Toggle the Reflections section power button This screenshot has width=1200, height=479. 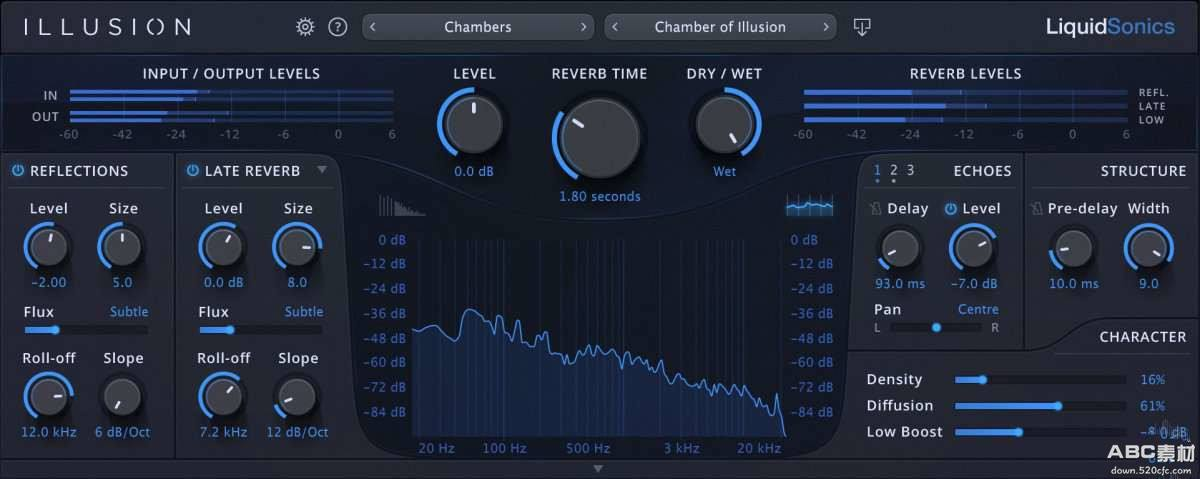tap(17, 171)
